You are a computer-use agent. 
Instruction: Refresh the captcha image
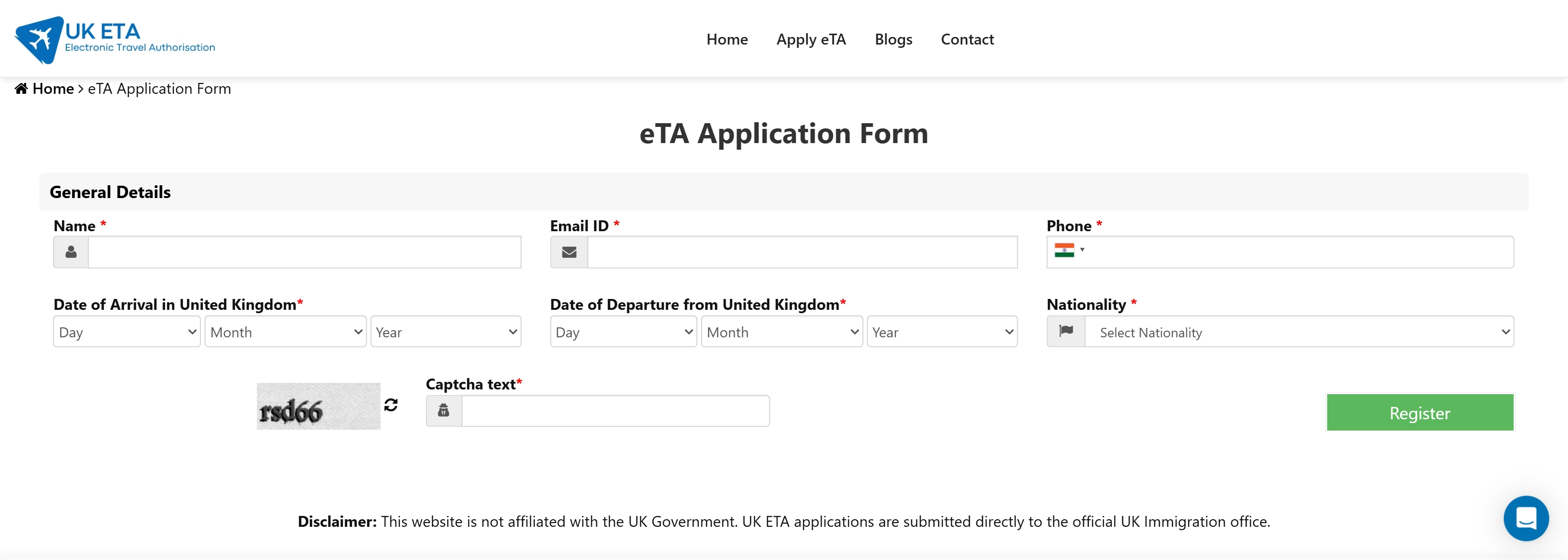391,405
